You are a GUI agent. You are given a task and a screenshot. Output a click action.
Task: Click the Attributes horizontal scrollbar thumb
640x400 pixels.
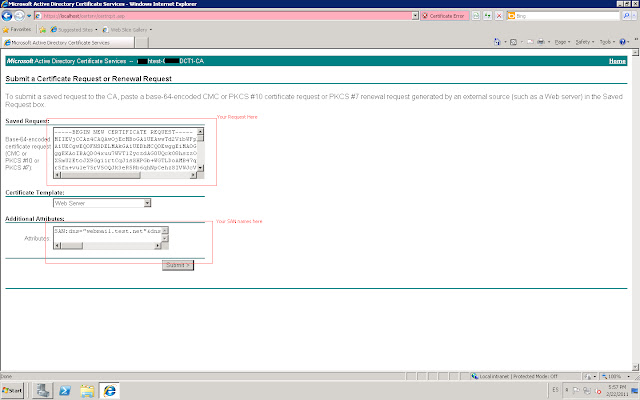[72, 246]
